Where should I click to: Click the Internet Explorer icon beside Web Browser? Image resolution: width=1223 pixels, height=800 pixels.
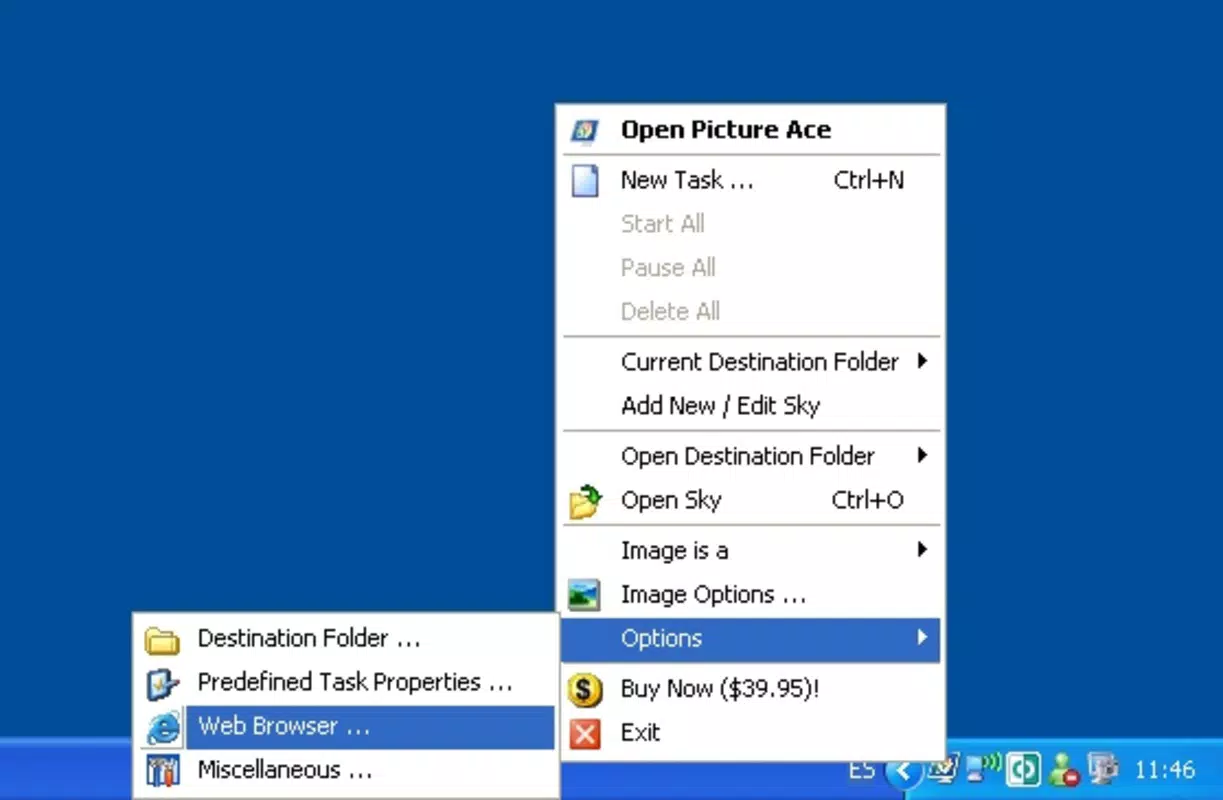pyautogui.click(x=164, y=727)
